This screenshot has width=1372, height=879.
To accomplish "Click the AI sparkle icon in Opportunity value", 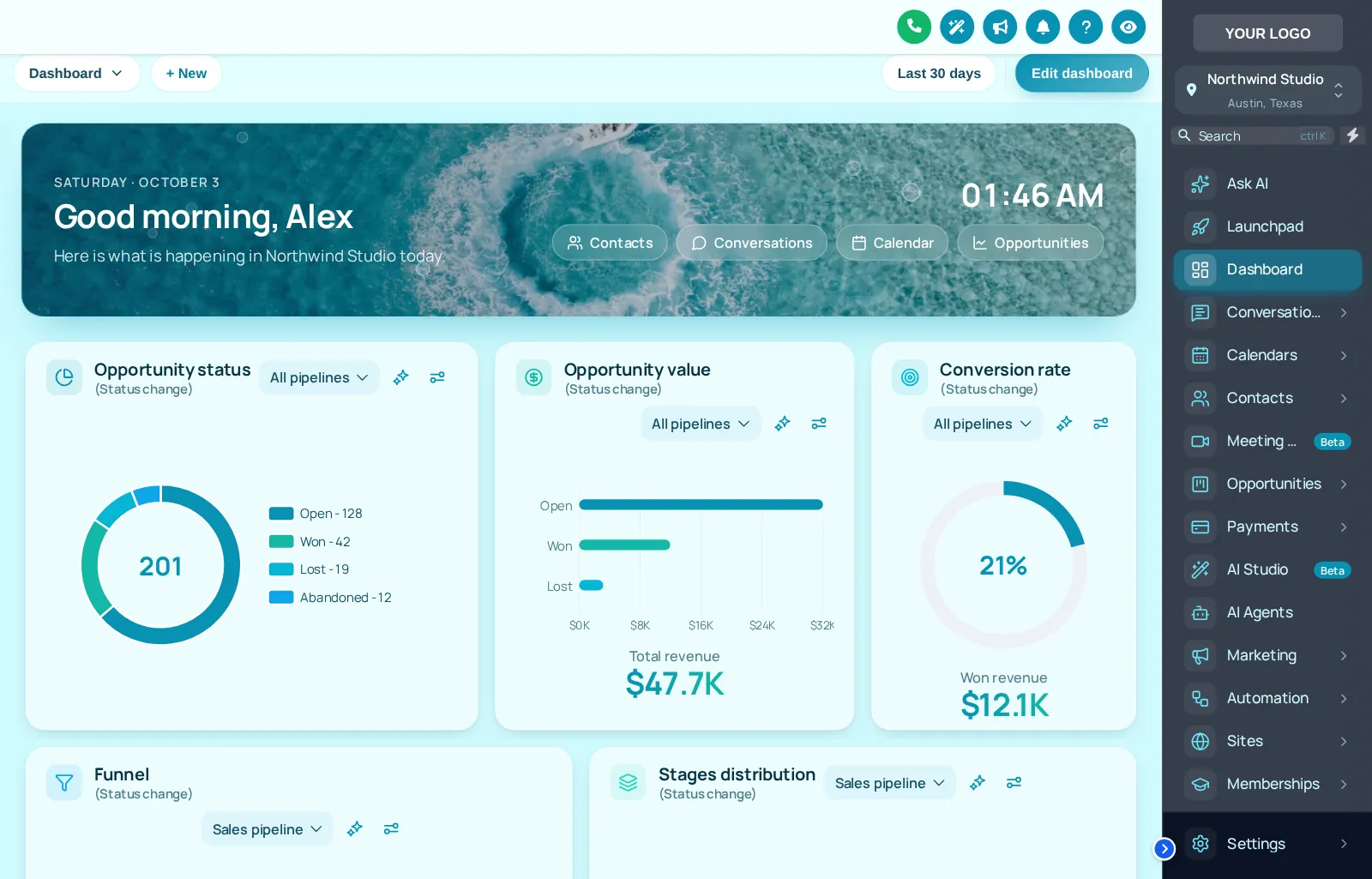I will click(x=782, y=424).
